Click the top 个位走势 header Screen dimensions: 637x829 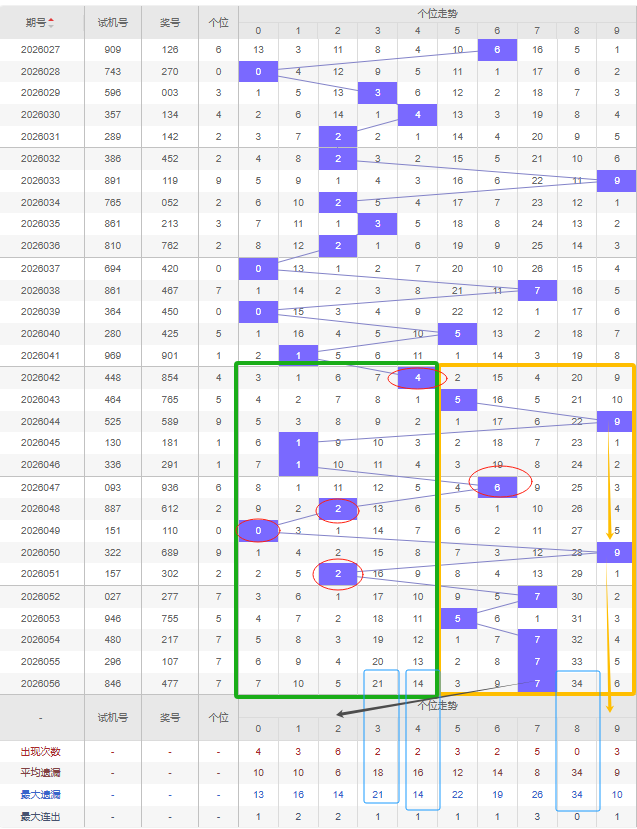(x=438, y=11)
